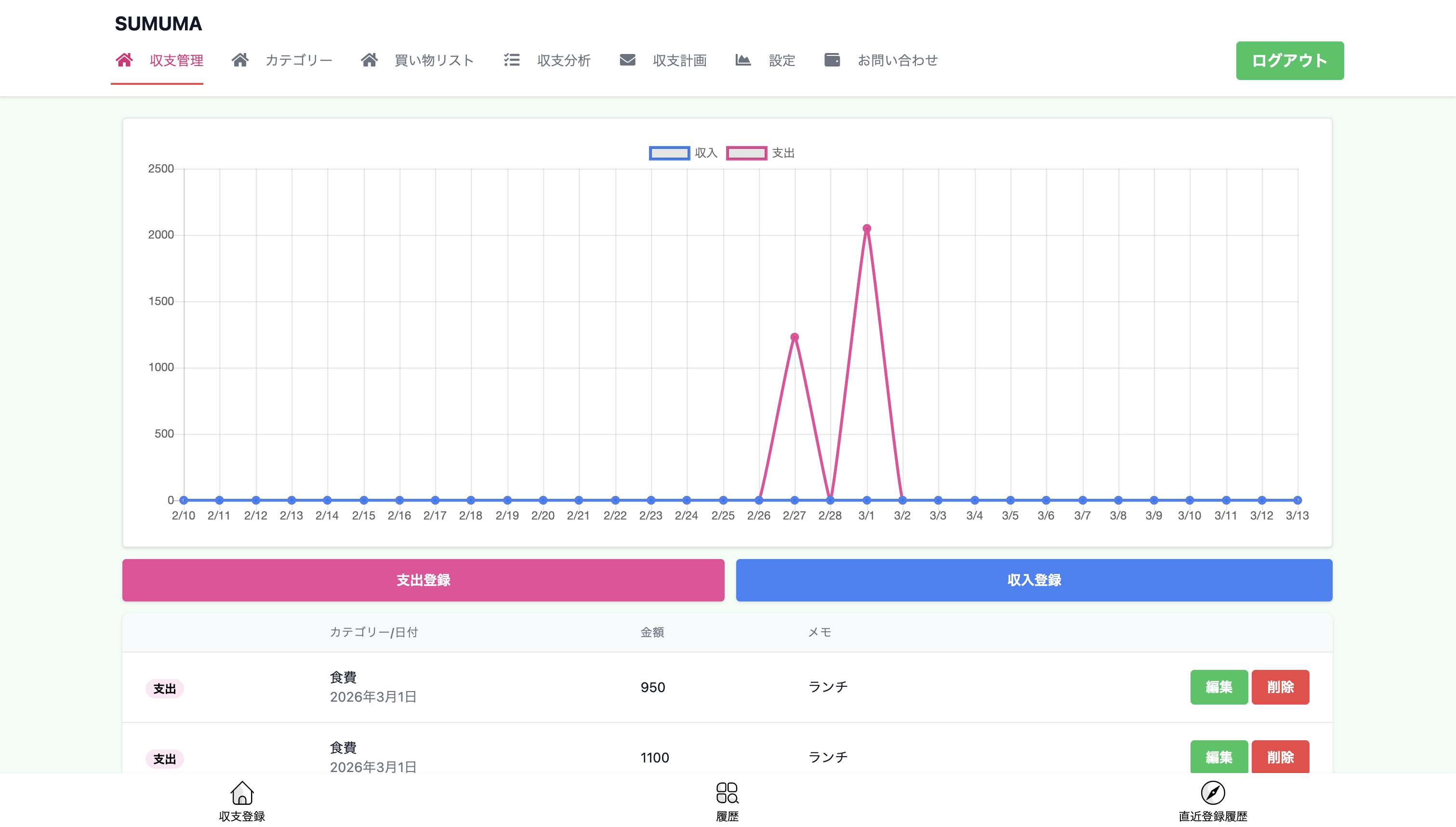This screenshot has width=1456, height=827.
Task: Edit the 950 yen ランチ entry
Action: (x=1219, y=687)
